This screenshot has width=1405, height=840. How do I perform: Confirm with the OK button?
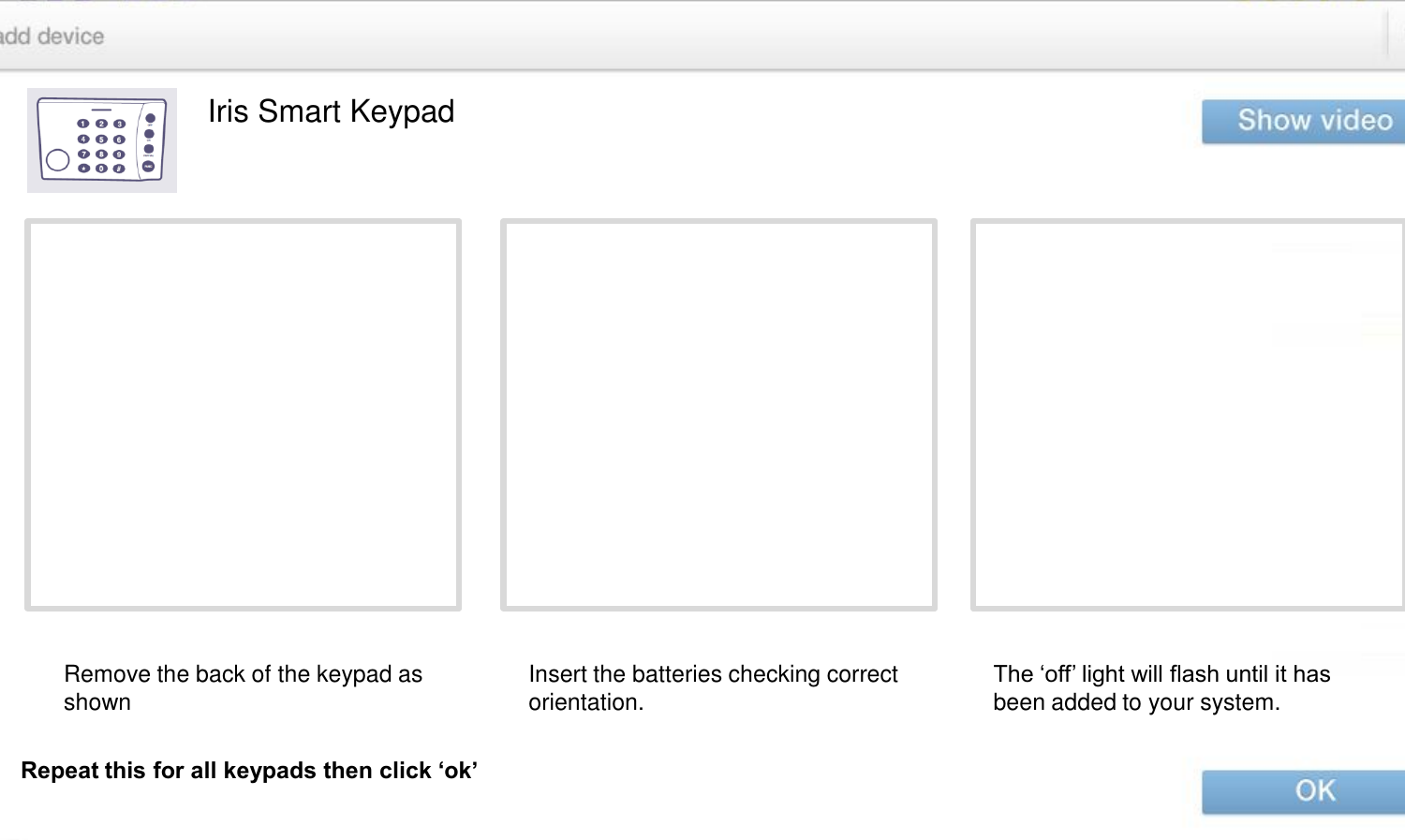point(1304,792)
